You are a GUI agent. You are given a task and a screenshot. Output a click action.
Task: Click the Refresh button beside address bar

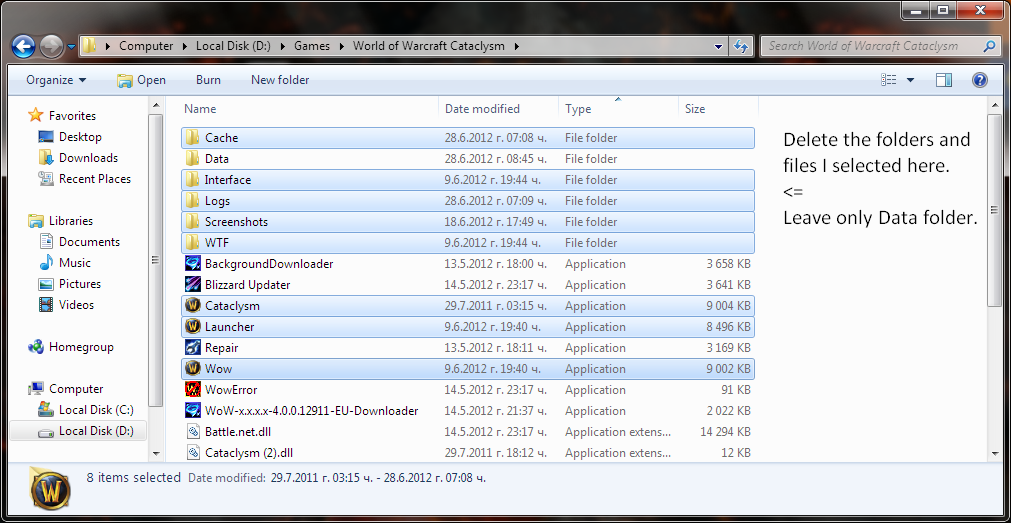741,46
